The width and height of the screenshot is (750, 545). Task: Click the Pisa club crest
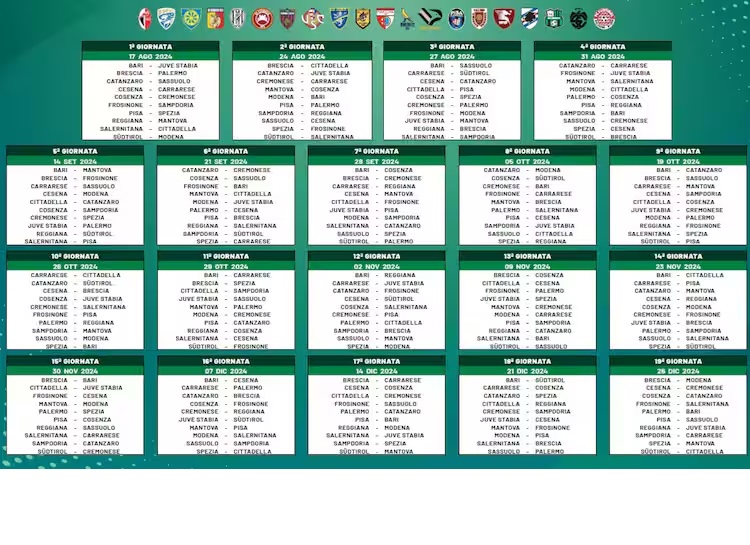coord(456,19)
